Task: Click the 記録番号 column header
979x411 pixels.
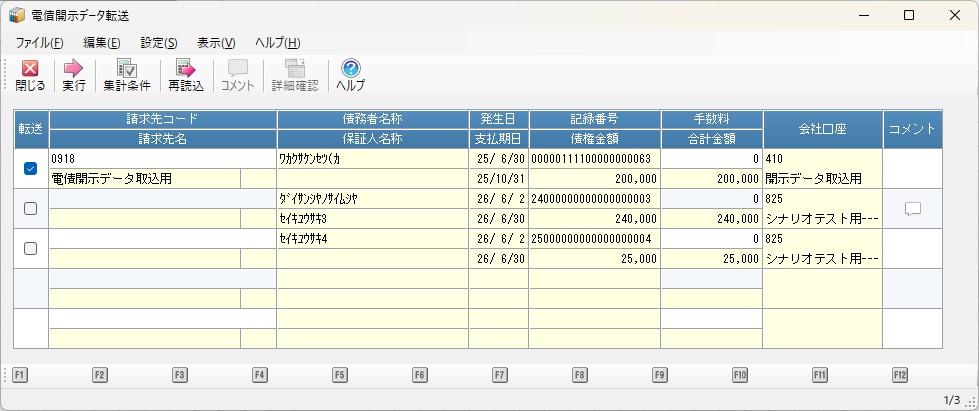Action: pyautogui.click(x=595, y=119)
